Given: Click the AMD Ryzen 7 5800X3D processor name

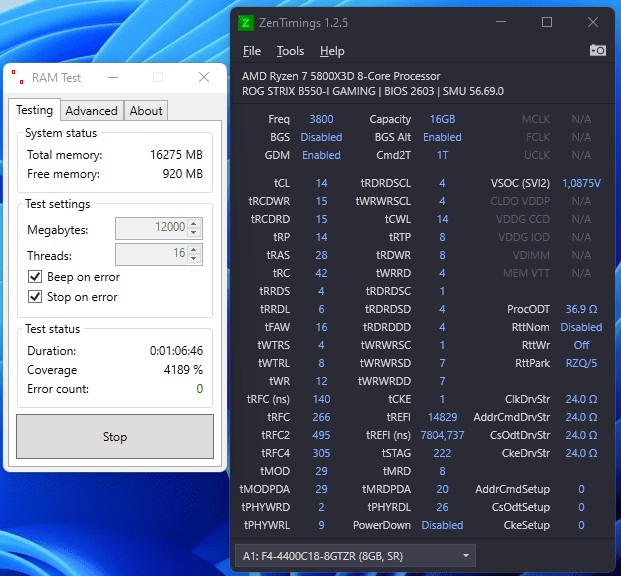Looking at the screenshot, I should point(341,76).
